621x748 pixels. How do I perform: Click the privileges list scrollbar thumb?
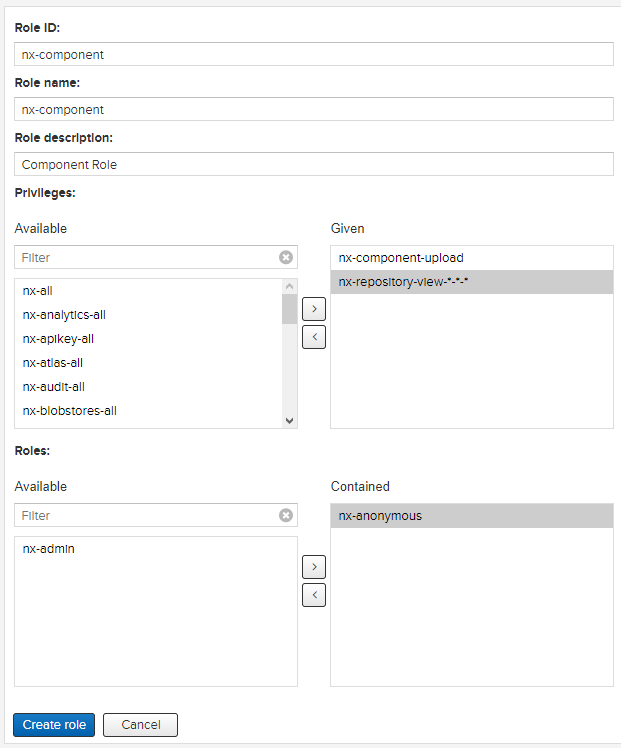pos(289,309)
